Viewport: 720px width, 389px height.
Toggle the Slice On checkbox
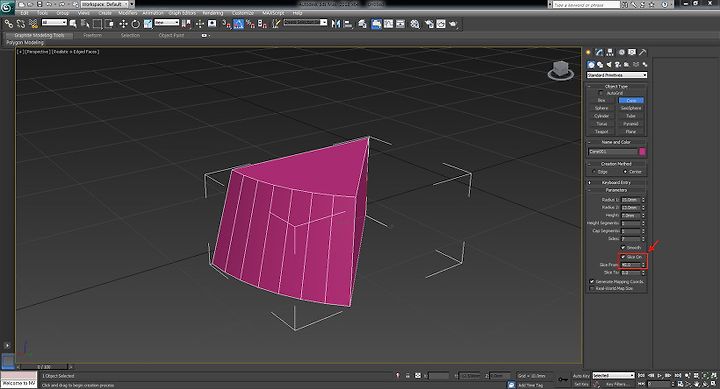623,257
